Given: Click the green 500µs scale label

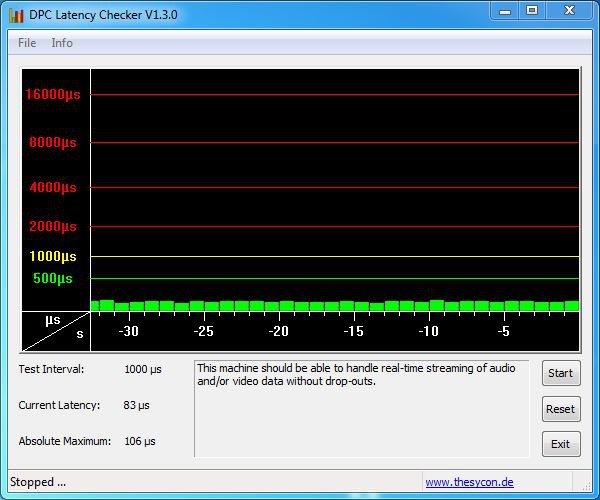Looking at the screenshot, I should pos(52,279).
